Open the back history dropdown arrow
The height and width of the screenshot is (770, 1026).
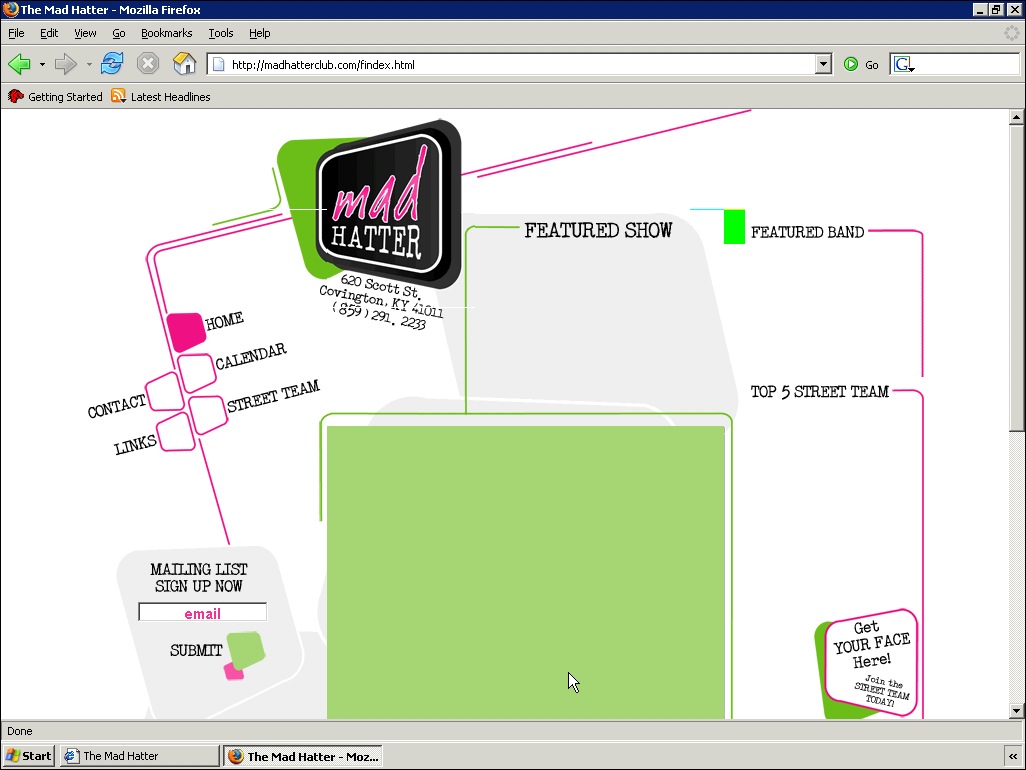tap(42, 65)
